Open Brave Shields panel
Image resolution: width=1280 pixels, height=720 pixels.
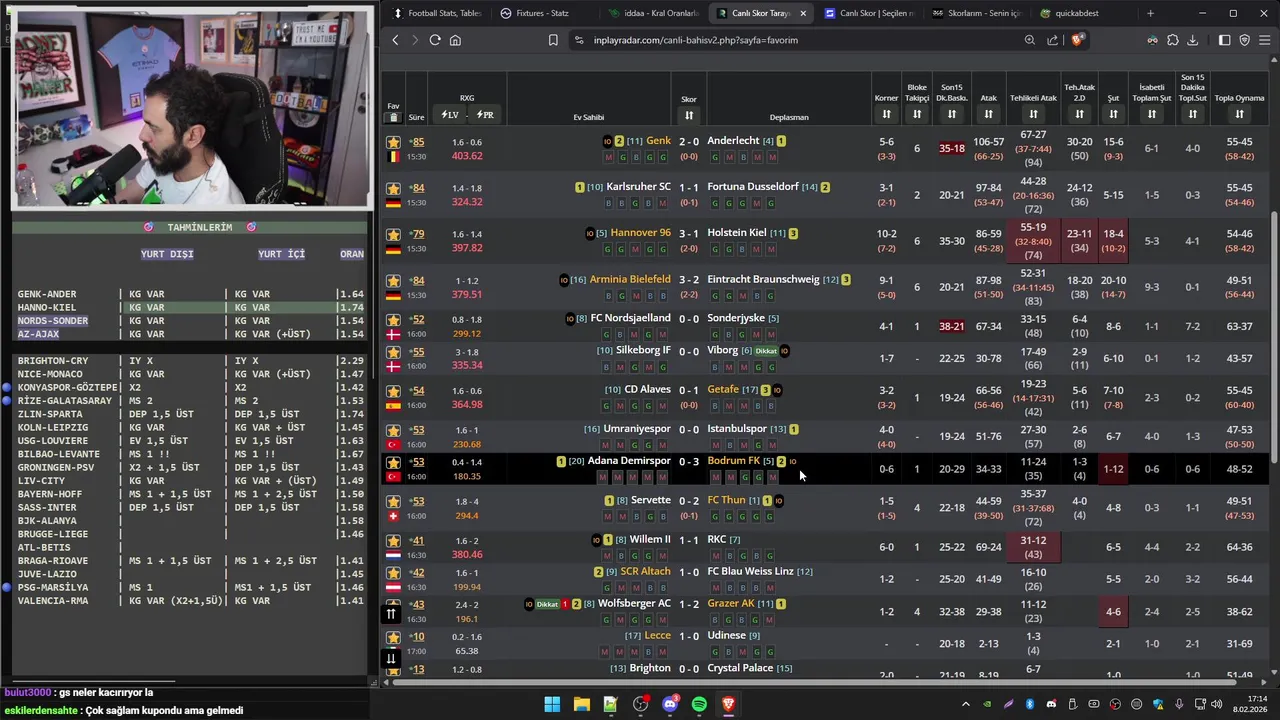pos(1076,40)
